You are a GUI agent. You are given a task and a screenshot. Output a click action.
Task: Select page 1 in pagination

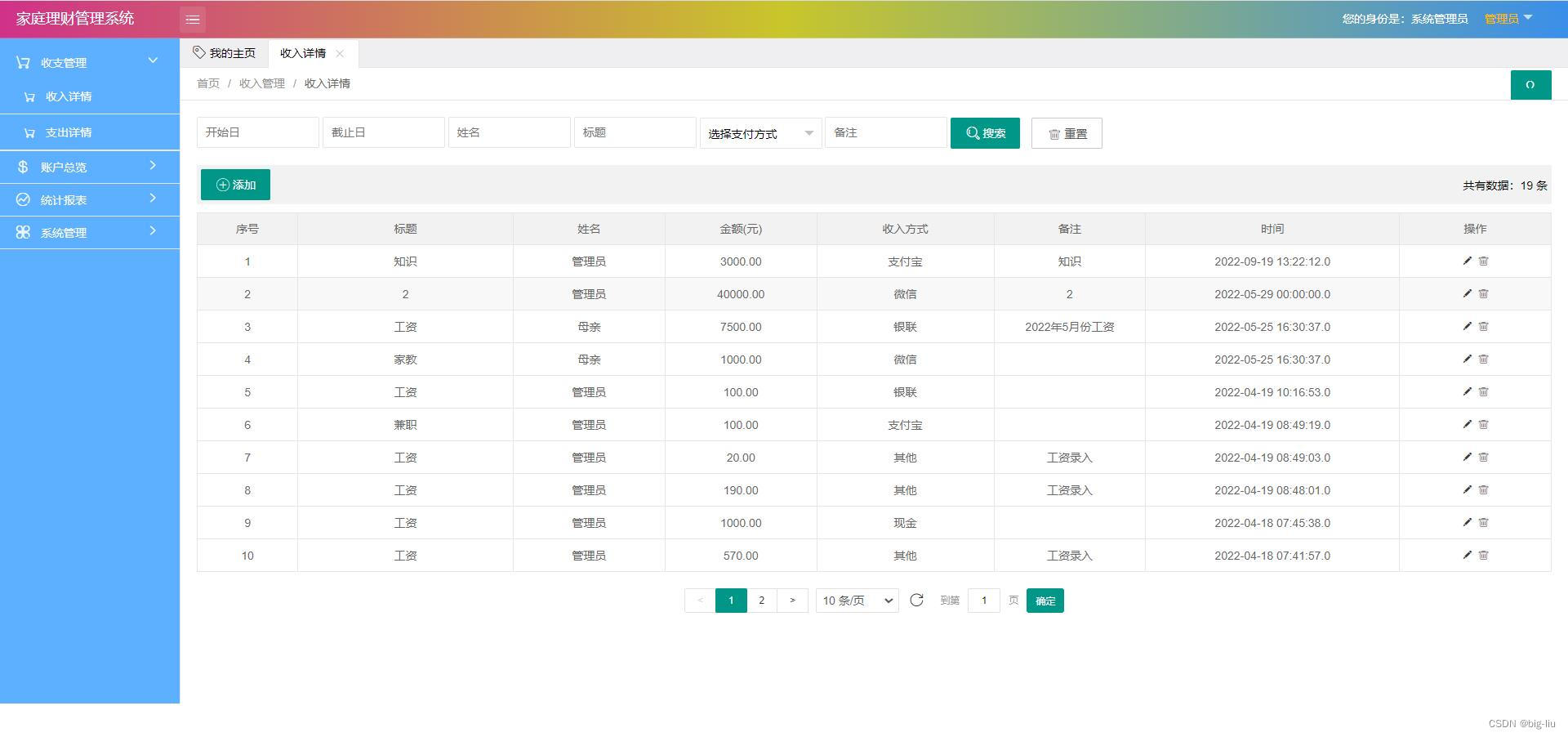click(731, 601)
